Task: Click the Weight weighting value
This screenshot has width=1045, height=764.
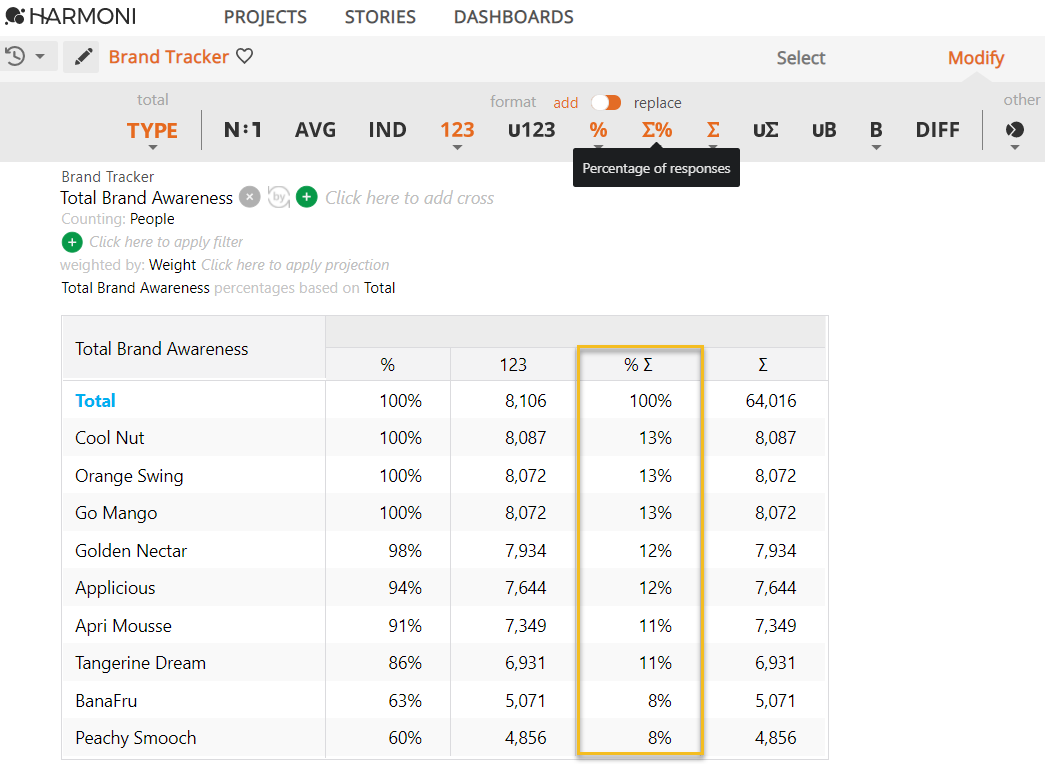Action: 173,265
